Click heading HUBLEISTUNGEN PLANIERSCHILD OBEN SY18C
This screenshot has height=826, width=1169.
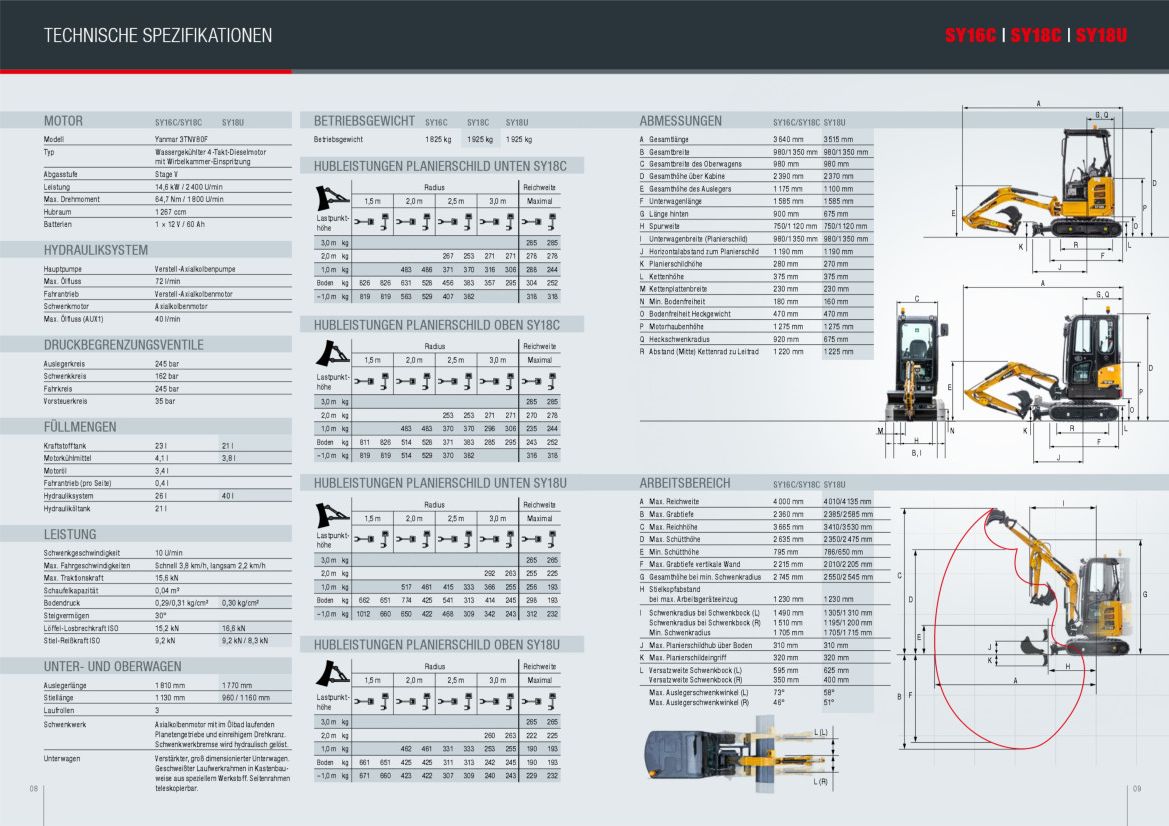437,325
